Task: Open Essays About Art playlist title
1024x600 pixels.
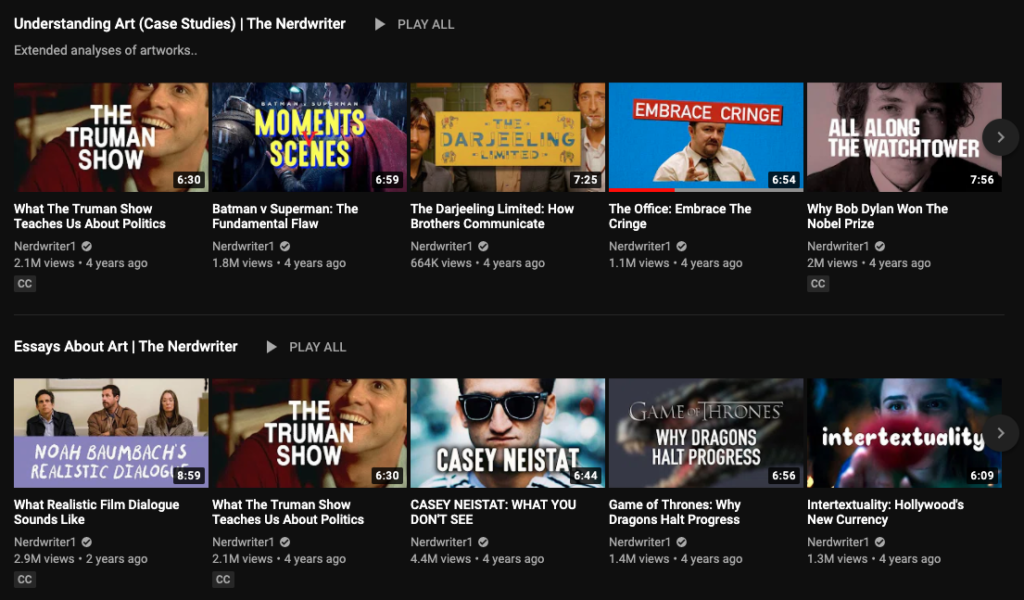Action: (x=125, y=346)
